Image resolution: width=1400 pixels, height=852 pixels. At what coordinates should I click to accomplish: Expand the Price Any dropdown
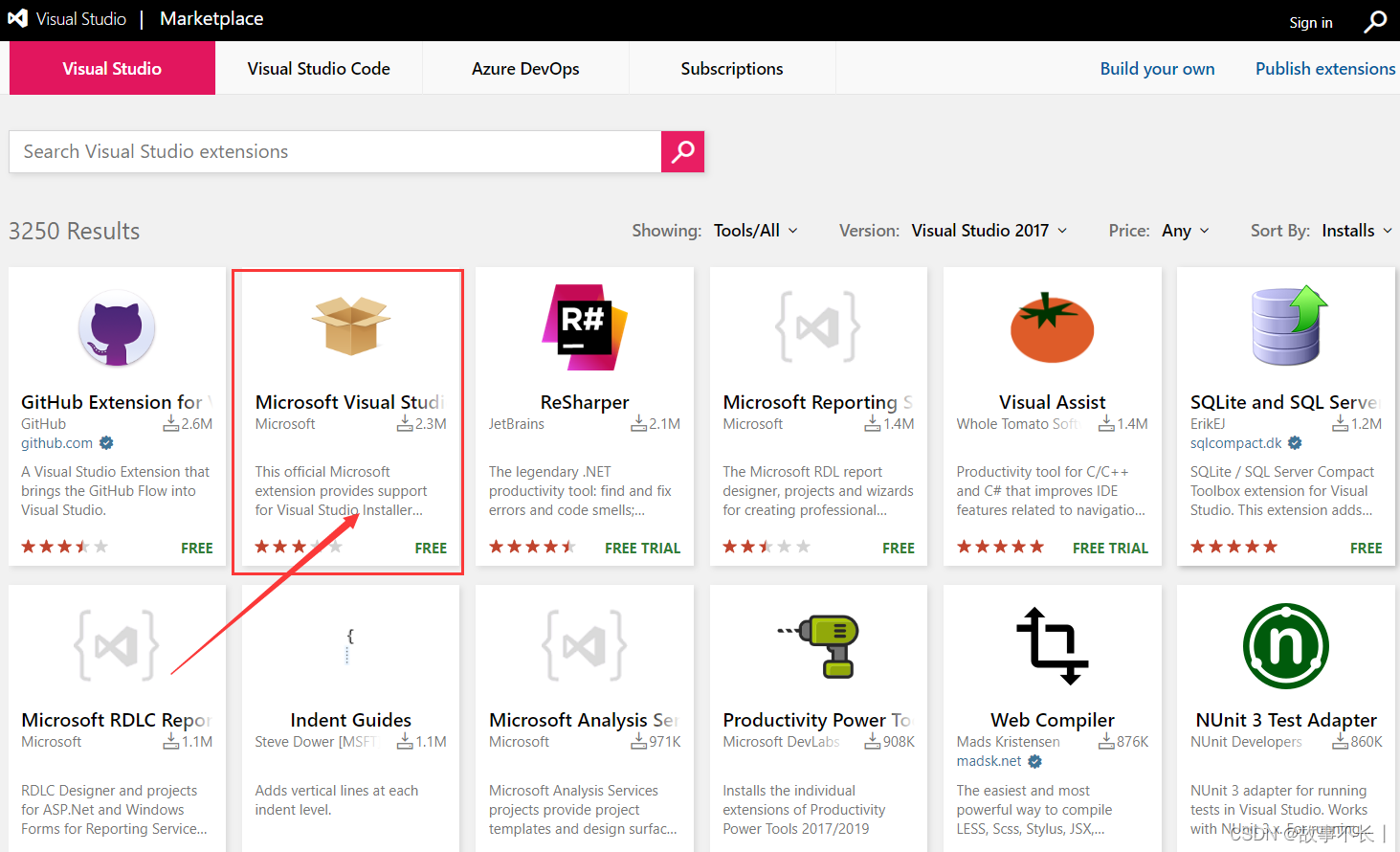tap(1186, 231)
